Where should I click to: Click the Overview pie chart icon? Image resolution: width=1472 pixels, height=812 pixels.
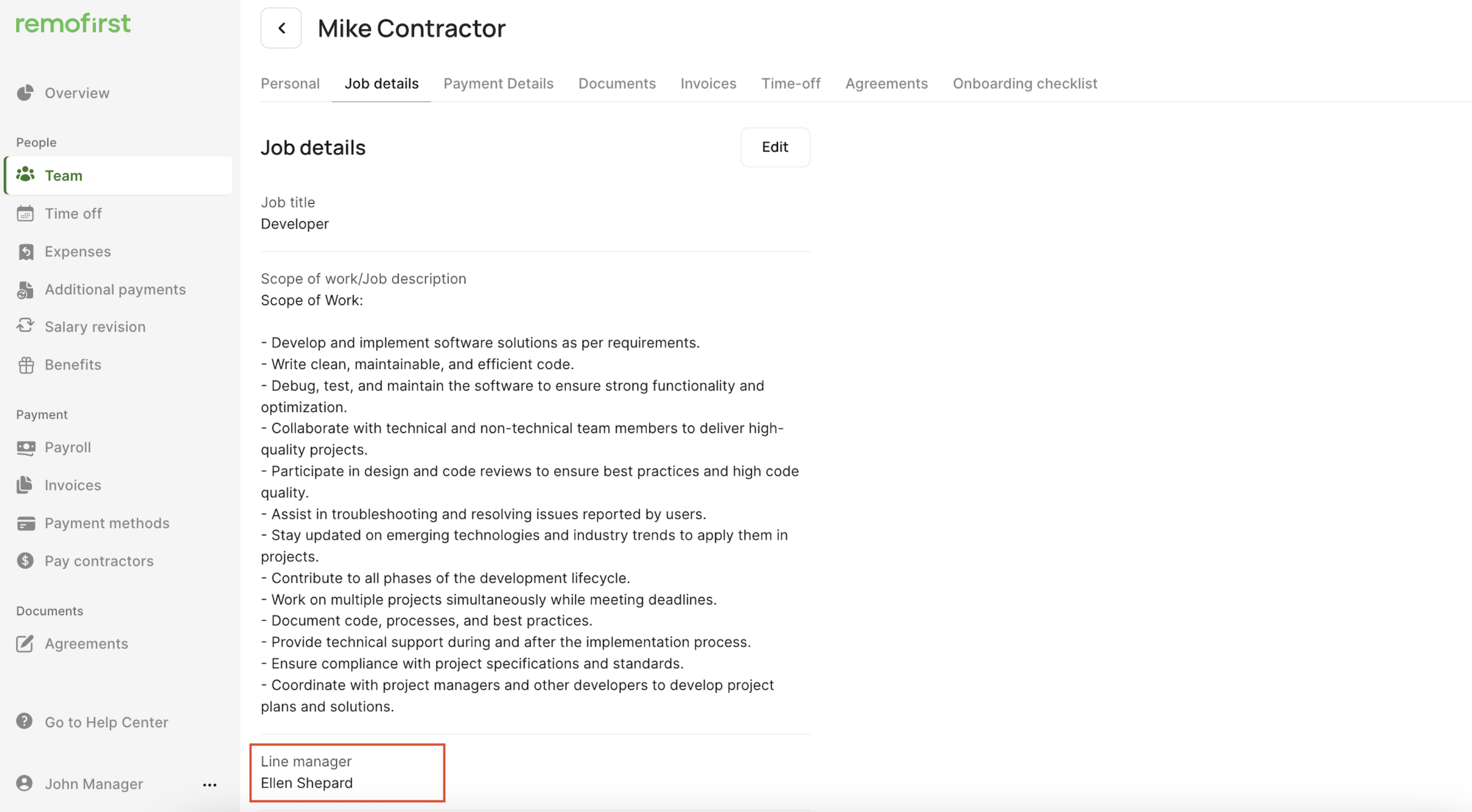tap(25, 93)
